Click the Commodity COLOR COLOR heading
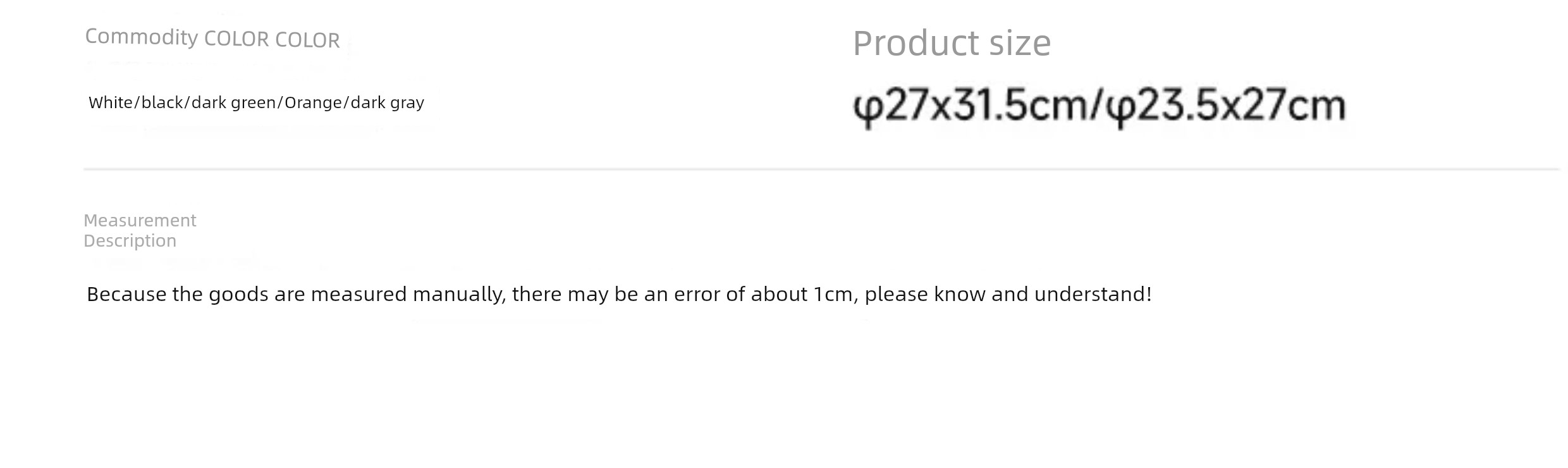The image size is (1568, 468). [212, 38]
